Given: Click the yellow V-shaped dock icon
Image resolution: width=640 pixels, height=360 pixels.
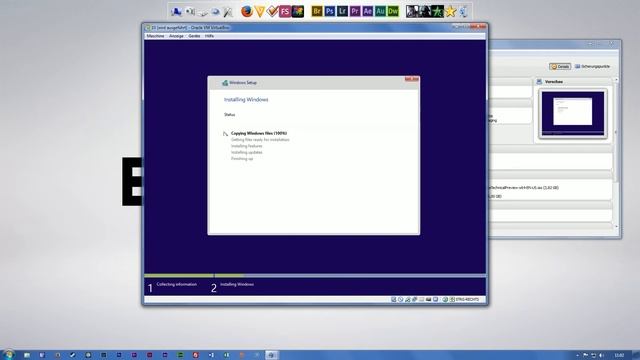Looking at the screenshot, I should [260, 11].
